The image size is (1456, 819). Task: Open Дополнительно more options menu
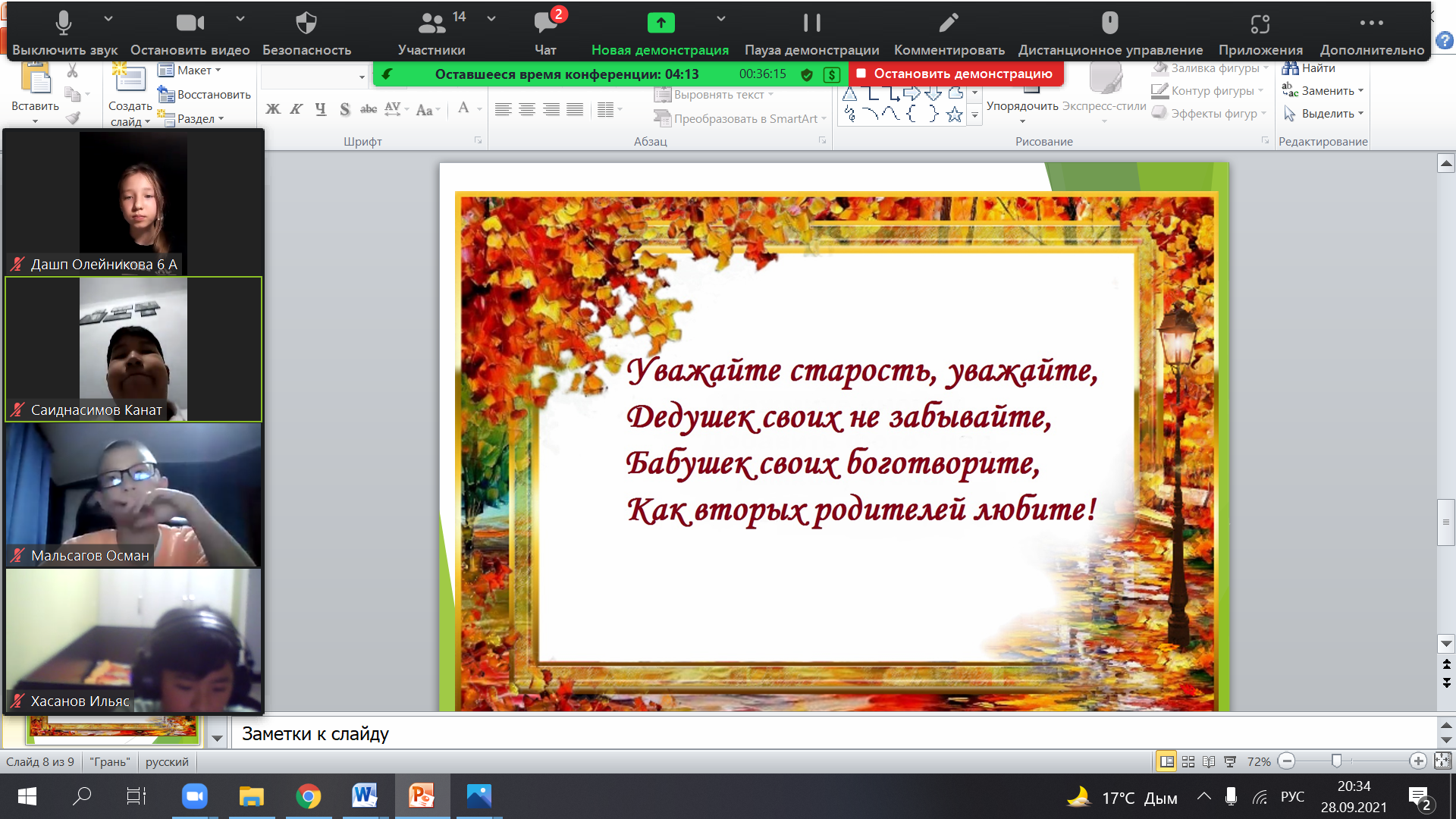pyautogui.click(x=1371, y=32)
